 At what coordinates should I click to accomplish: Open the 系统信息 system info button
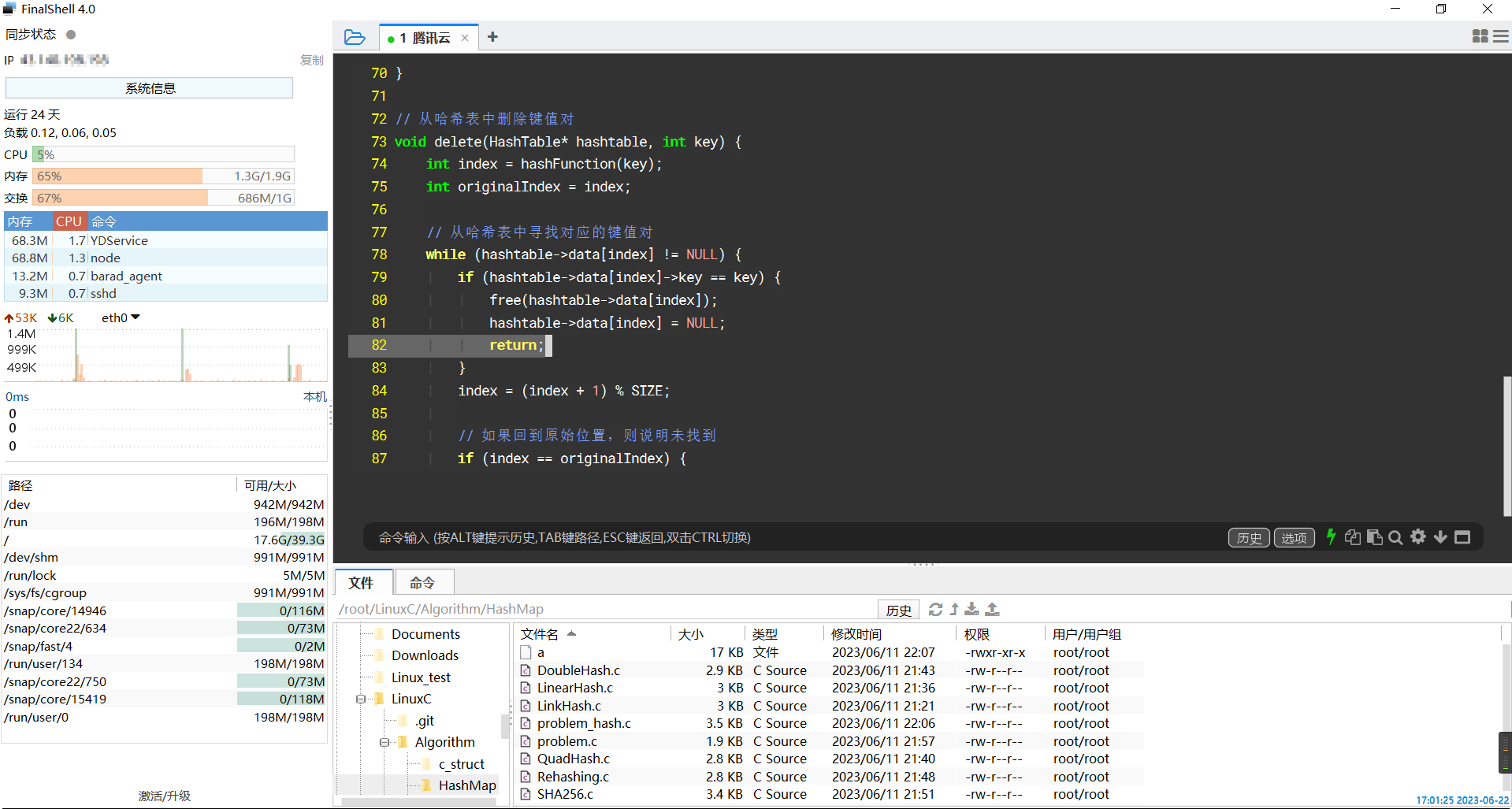pos(150,88)
